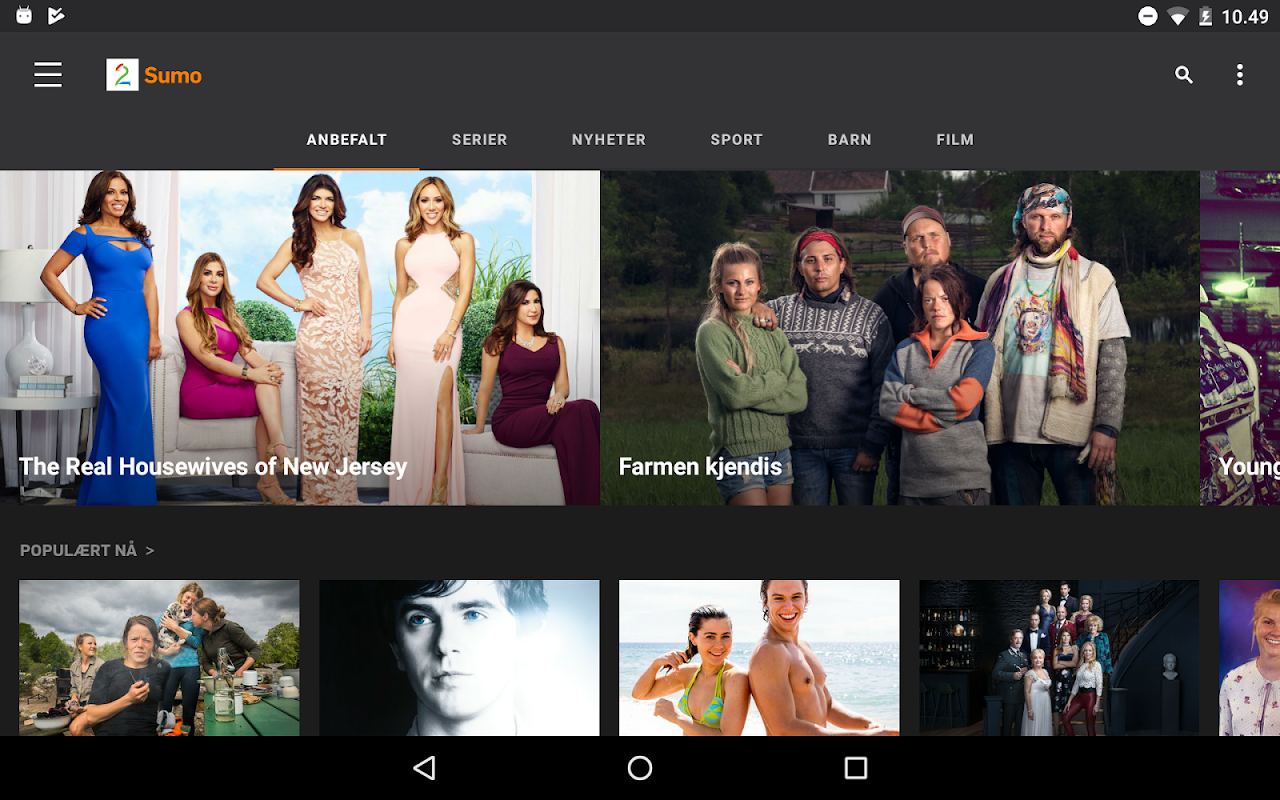Open the blonde woman thumbnail at row end
Screen dimensions: 1280x800
pyautogui.click(x=1250, y=658)
